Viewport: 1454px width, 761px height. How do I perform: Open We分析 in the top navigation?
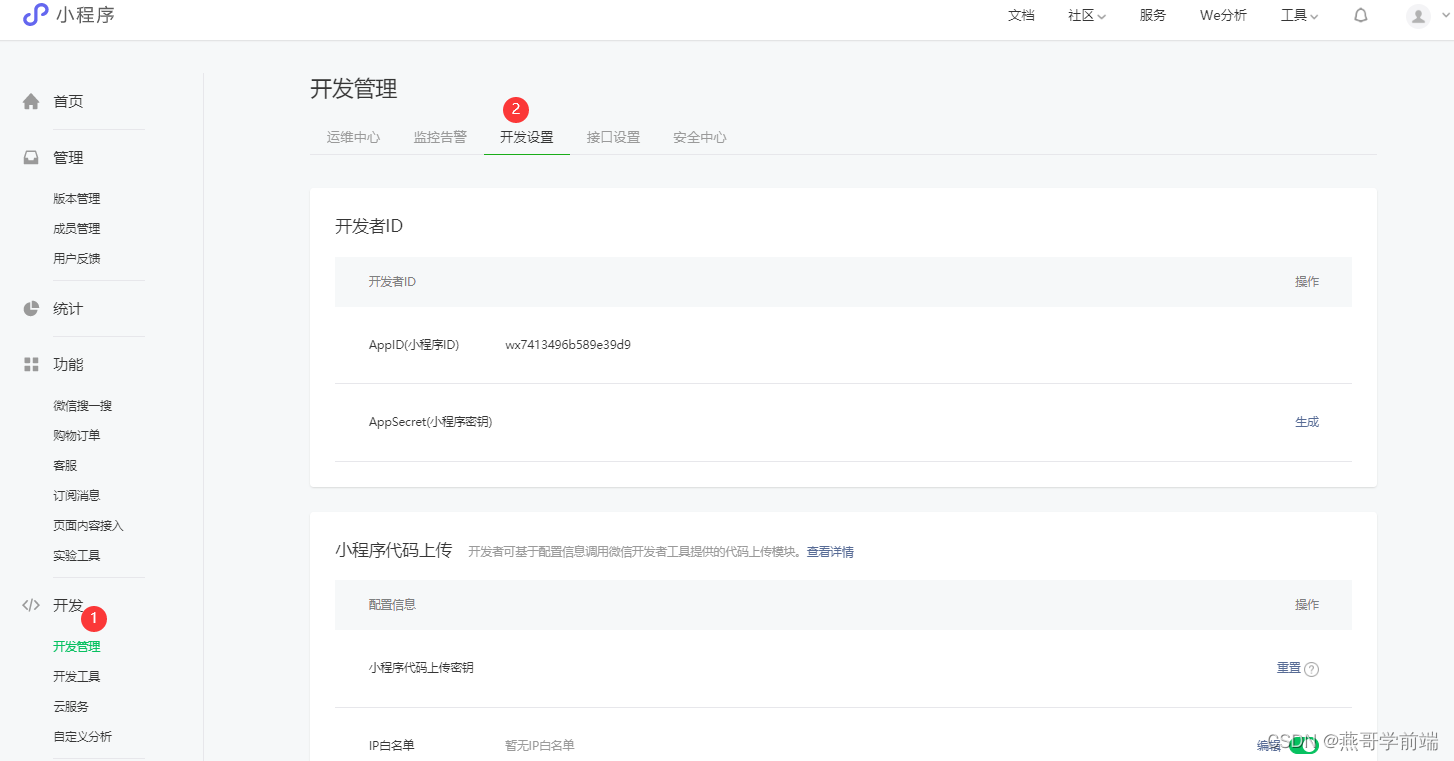pos(1223,15)
